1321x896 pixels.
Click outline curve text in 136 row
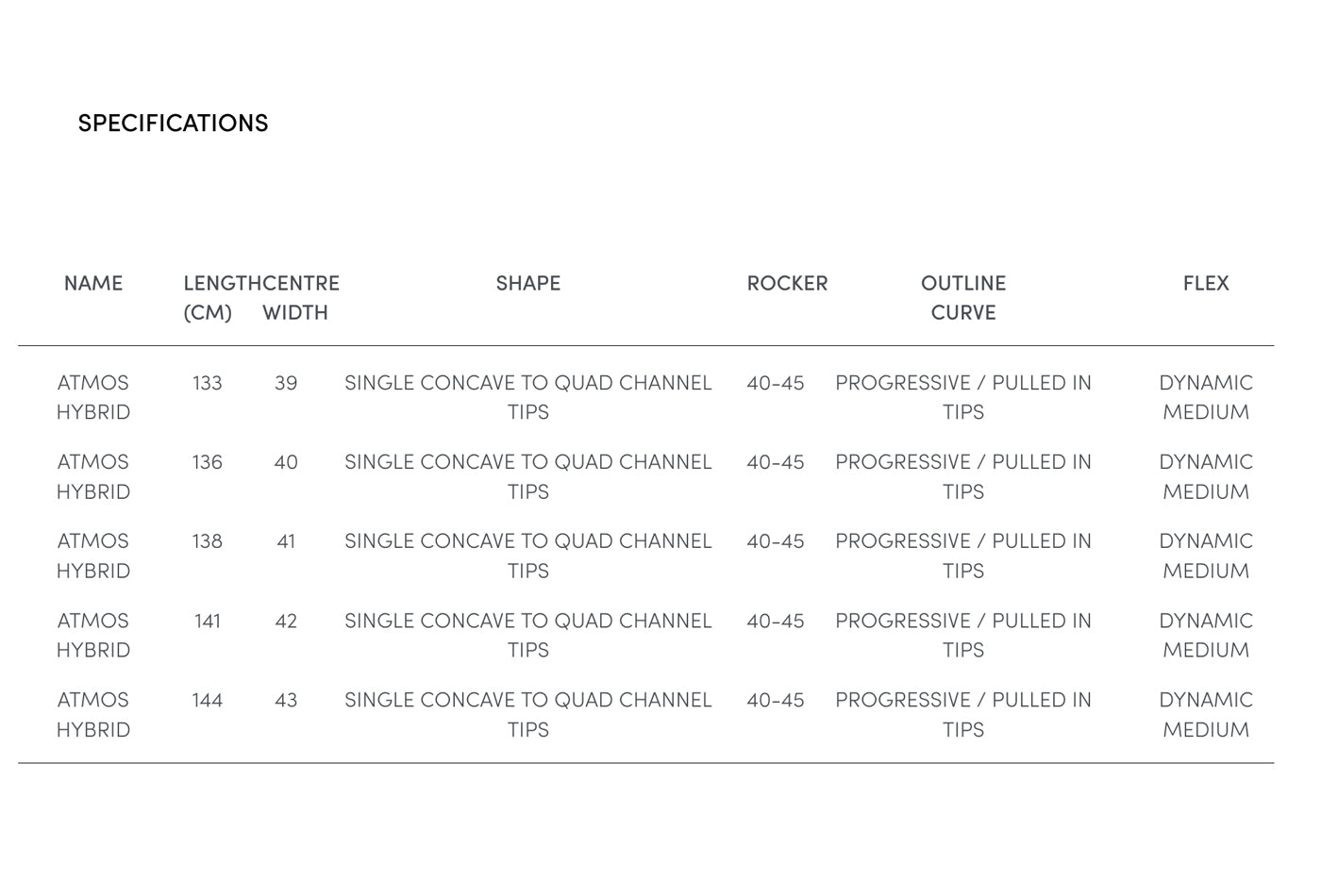963,476
